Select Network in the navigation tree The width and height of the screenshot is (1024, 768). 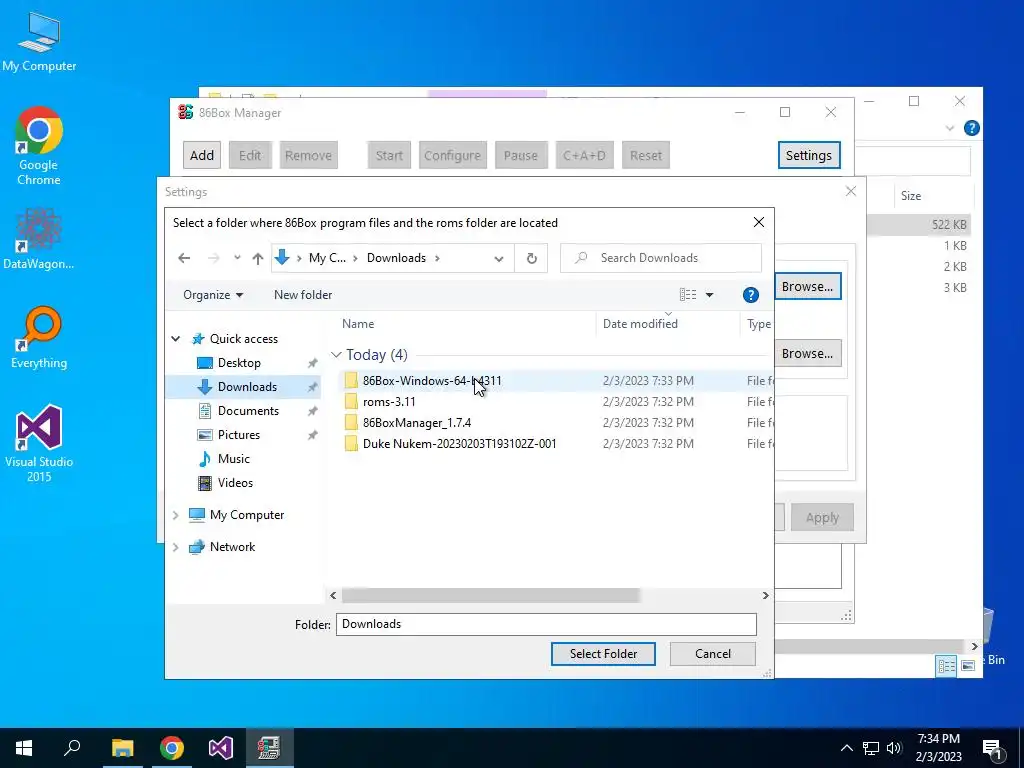click(x=232, y=547)
